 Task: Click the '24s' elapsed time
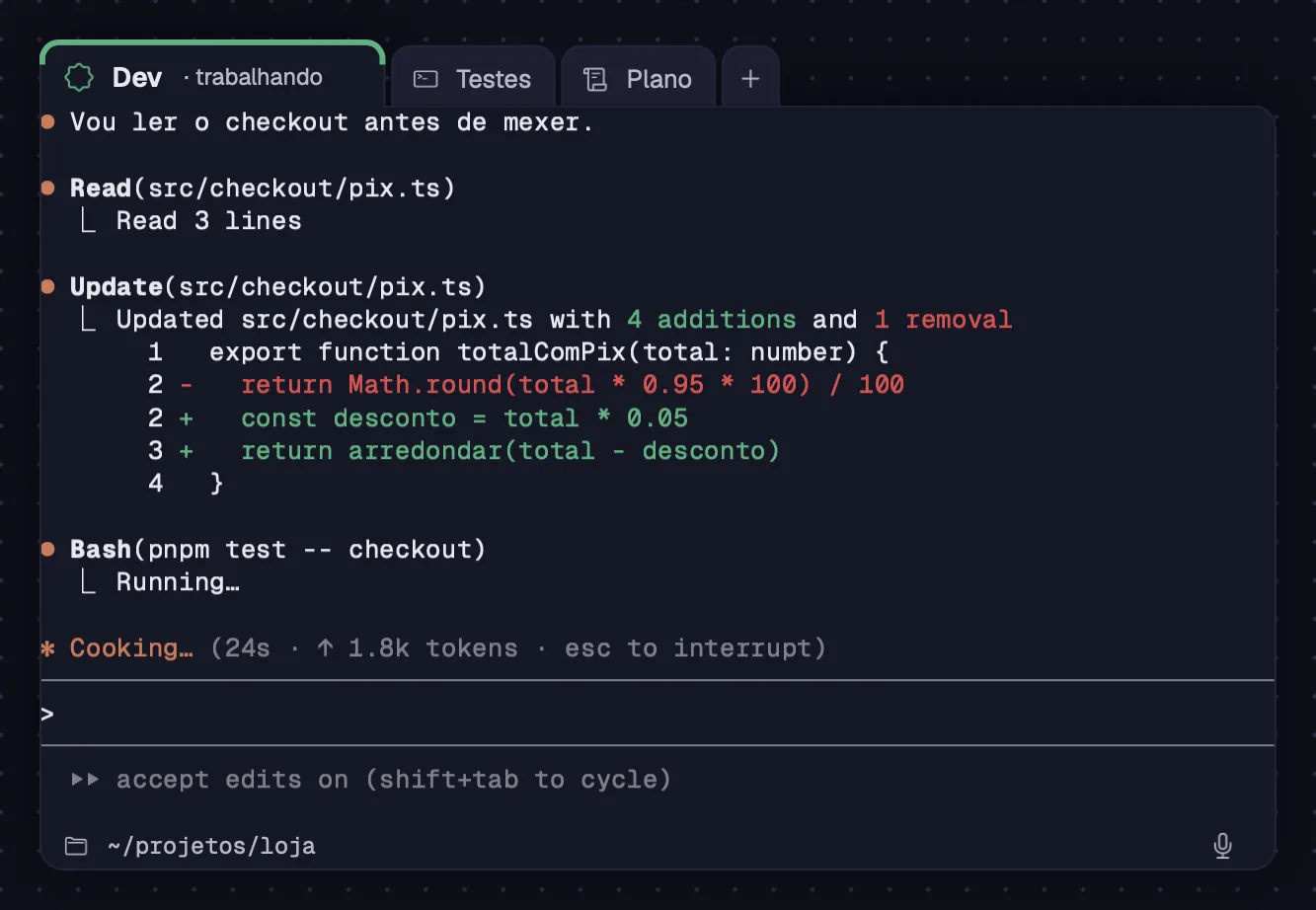point(248,647)
